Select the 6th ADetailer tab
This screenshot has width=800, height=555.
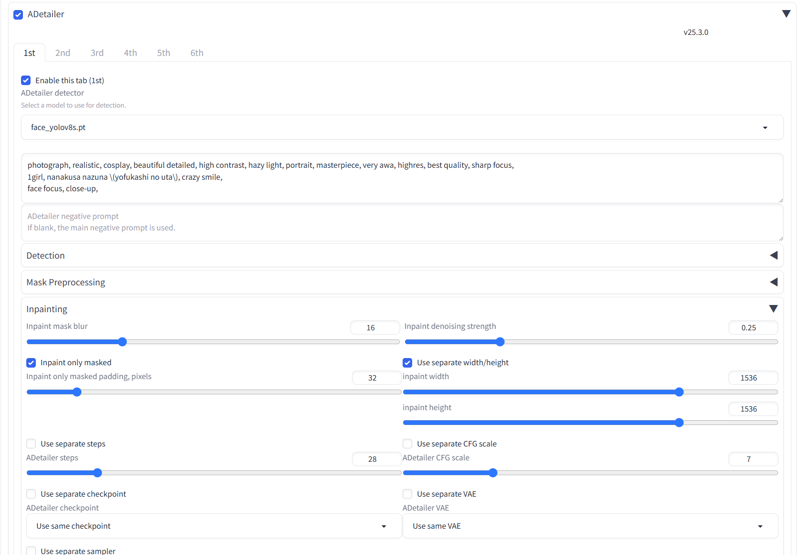[197, 53]
